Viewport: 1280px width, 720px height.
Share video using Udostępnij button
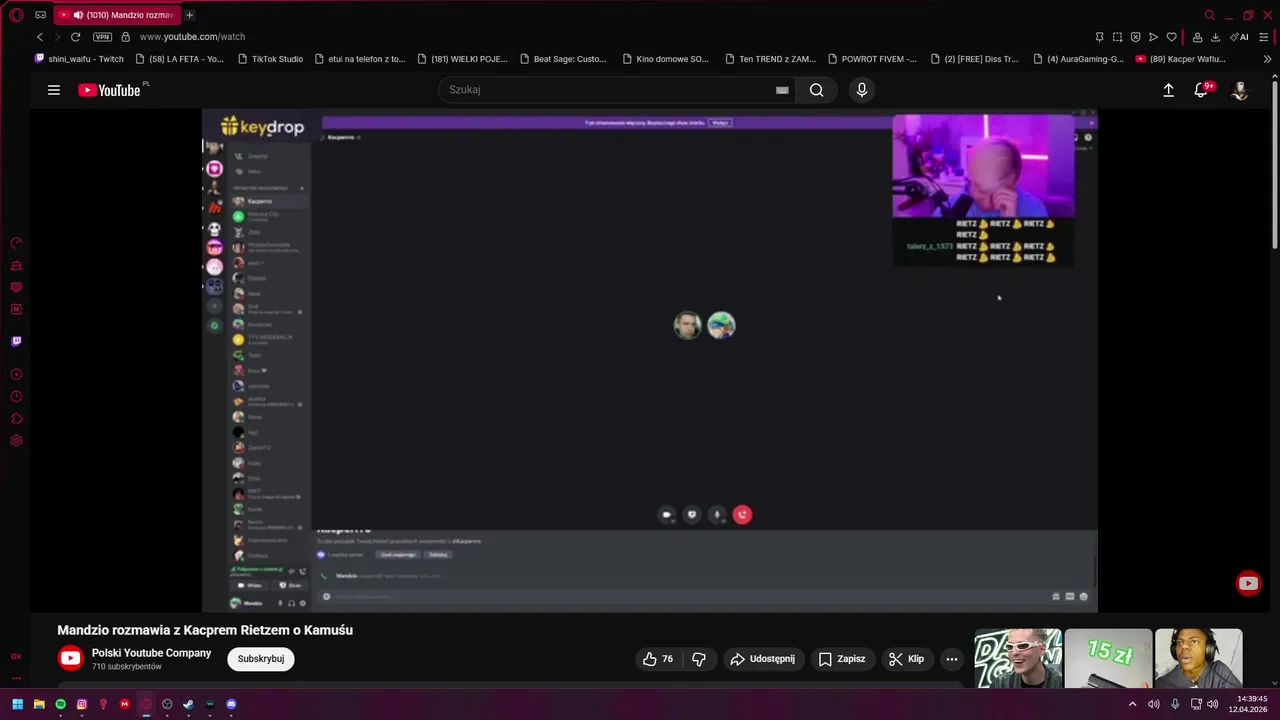click(762, 659)
